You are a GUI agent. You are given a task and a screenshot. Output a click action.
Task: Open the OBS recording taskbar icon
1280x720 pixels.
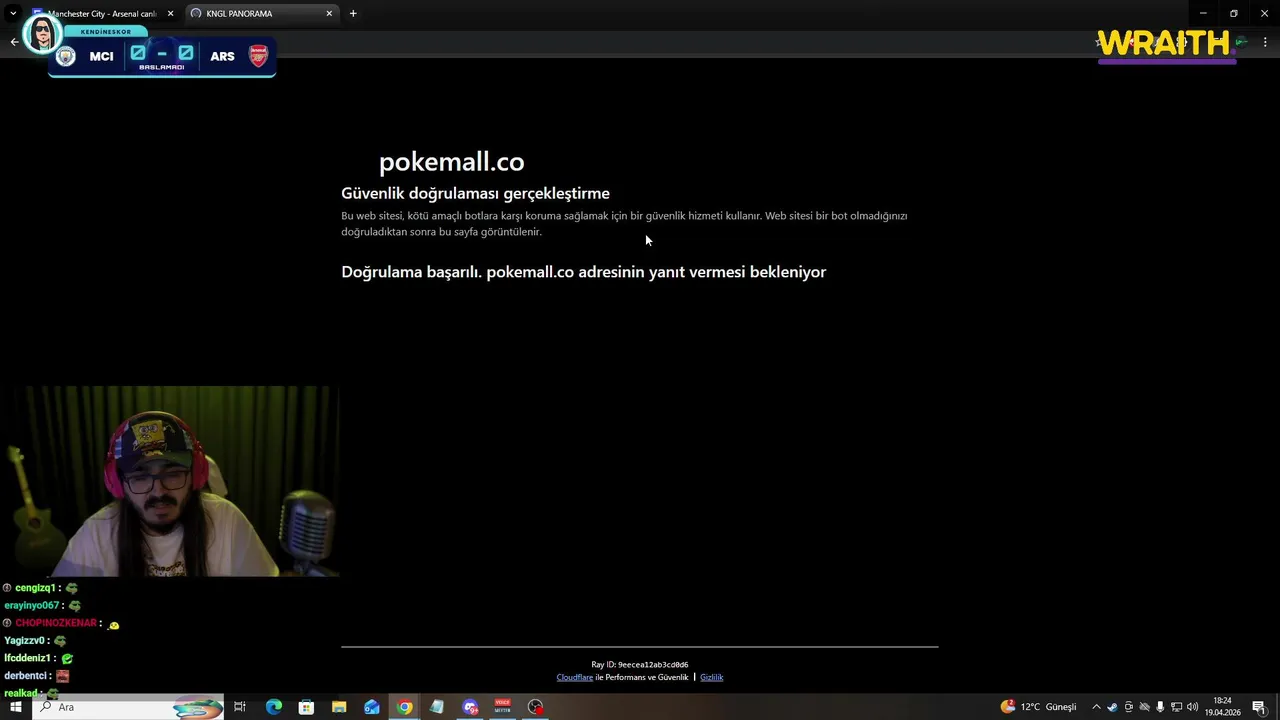pyautogui.click(x=536, y=707)
